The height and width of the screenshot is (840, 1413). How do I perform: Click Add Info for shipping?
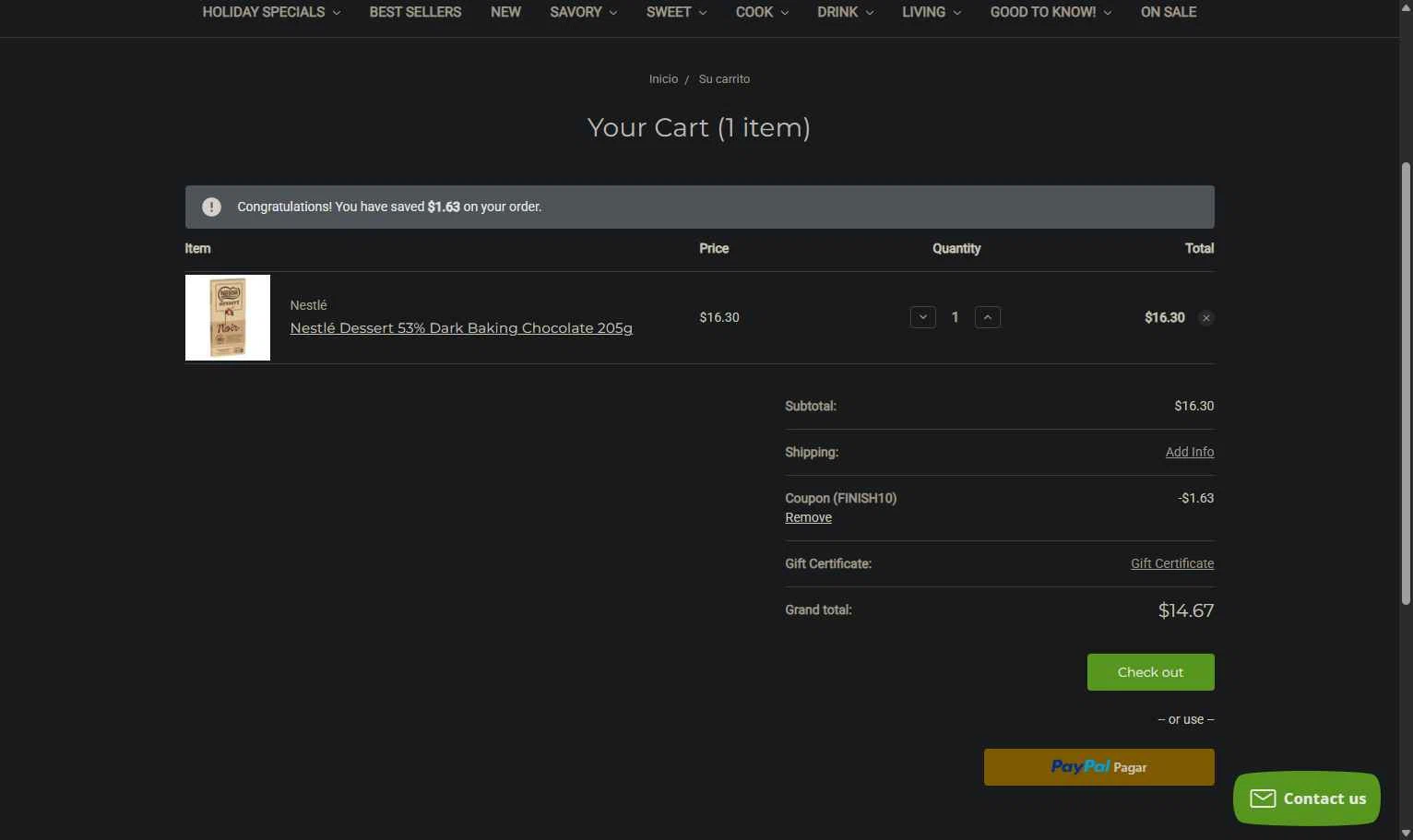coord(1190,452)
